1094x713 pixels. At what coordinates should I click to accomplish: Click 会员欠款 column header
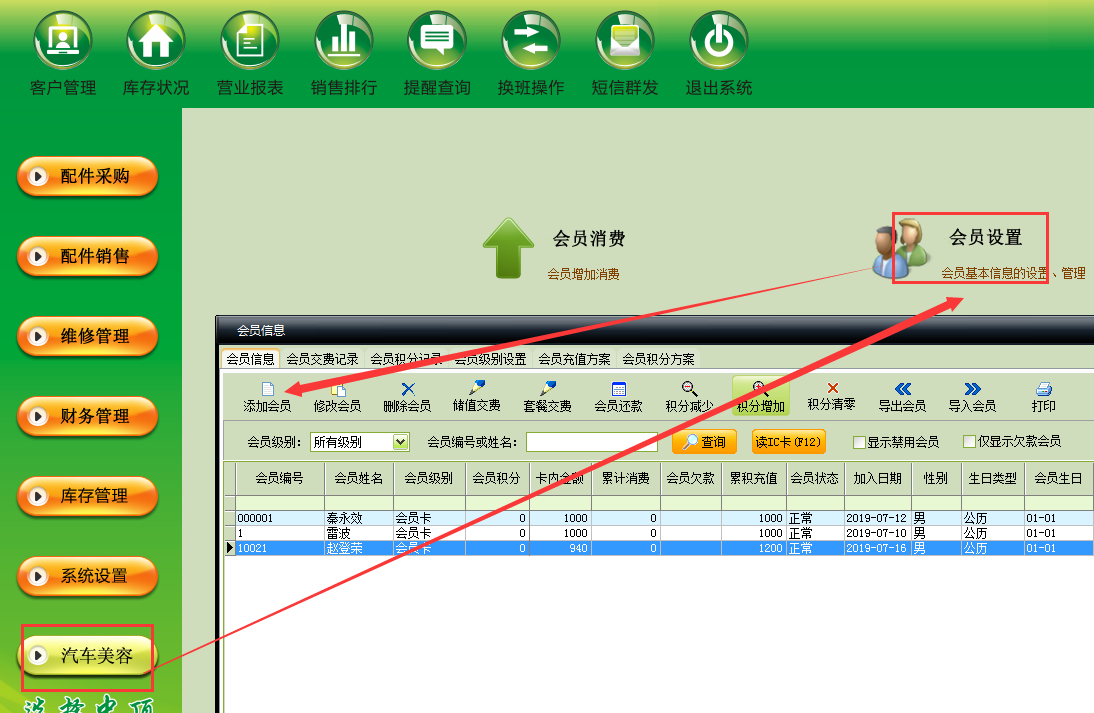(x=691, y=479)
